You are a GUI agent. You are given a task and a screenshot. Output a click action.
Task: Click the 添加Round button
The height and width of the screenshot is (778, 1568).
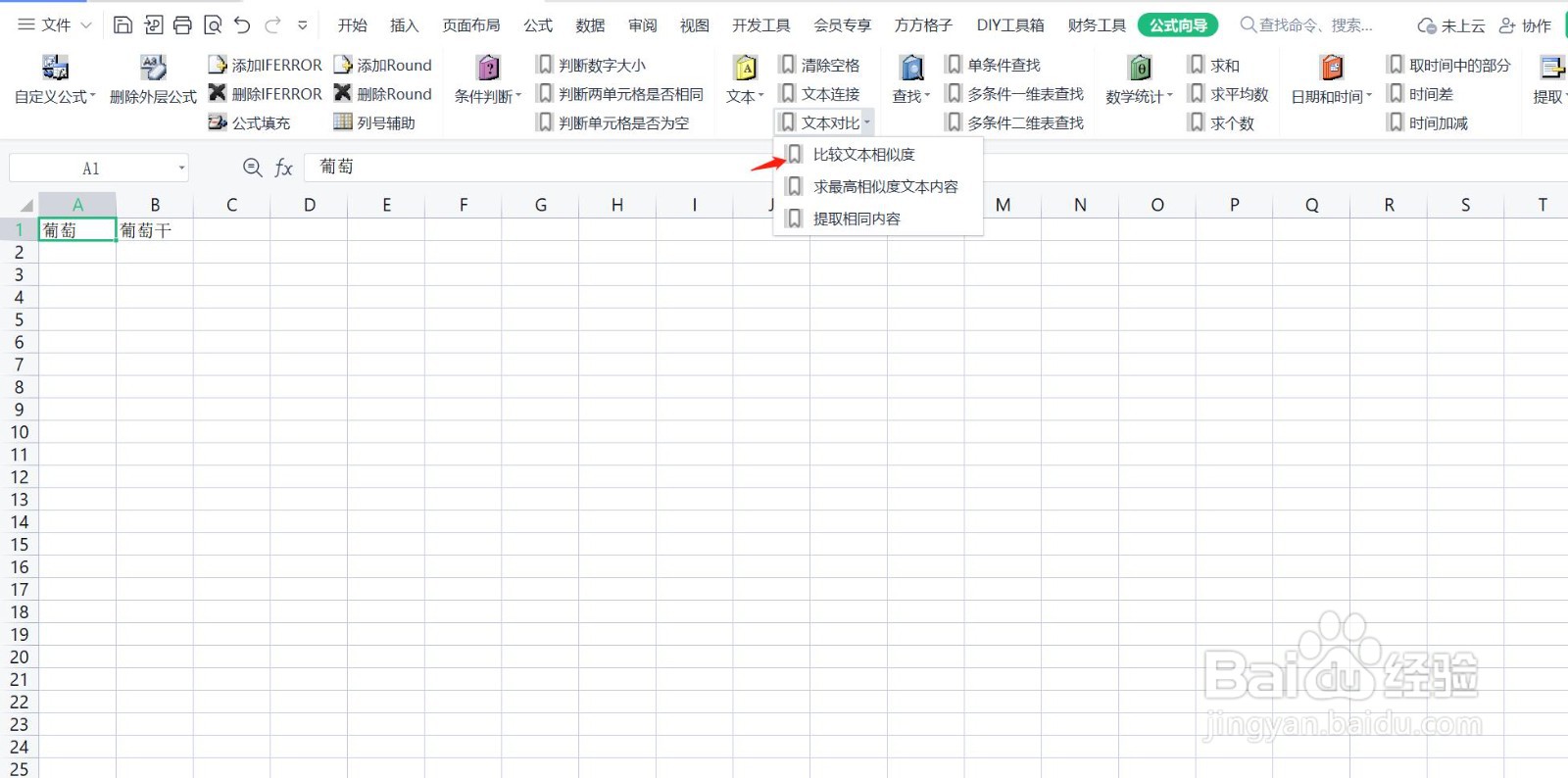pyautogui.click(x=382, y=65)
